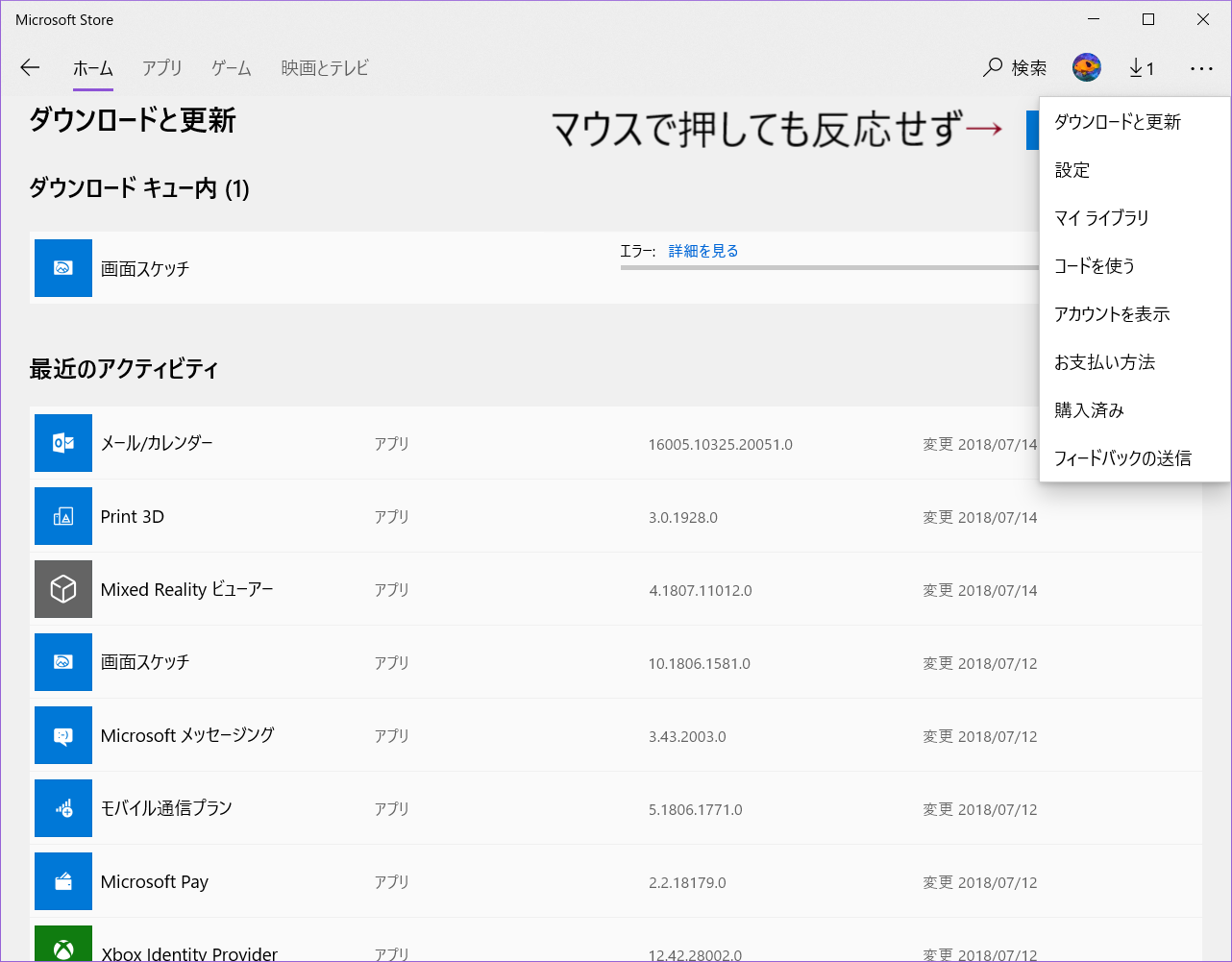Open the 詳細を見る error link
This screenshot has height=962, width=1232.
point(703,251)
